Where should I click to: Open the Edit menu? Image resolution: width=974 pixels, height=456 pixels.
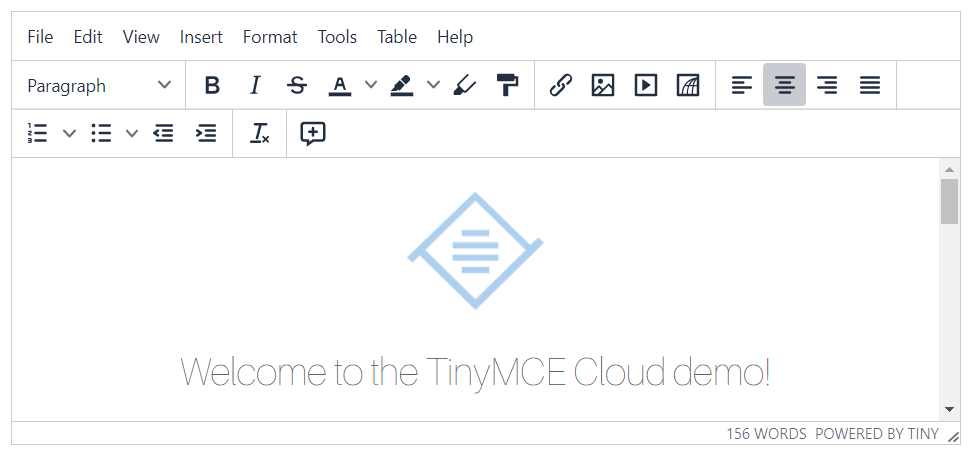[x=88, y=37]
